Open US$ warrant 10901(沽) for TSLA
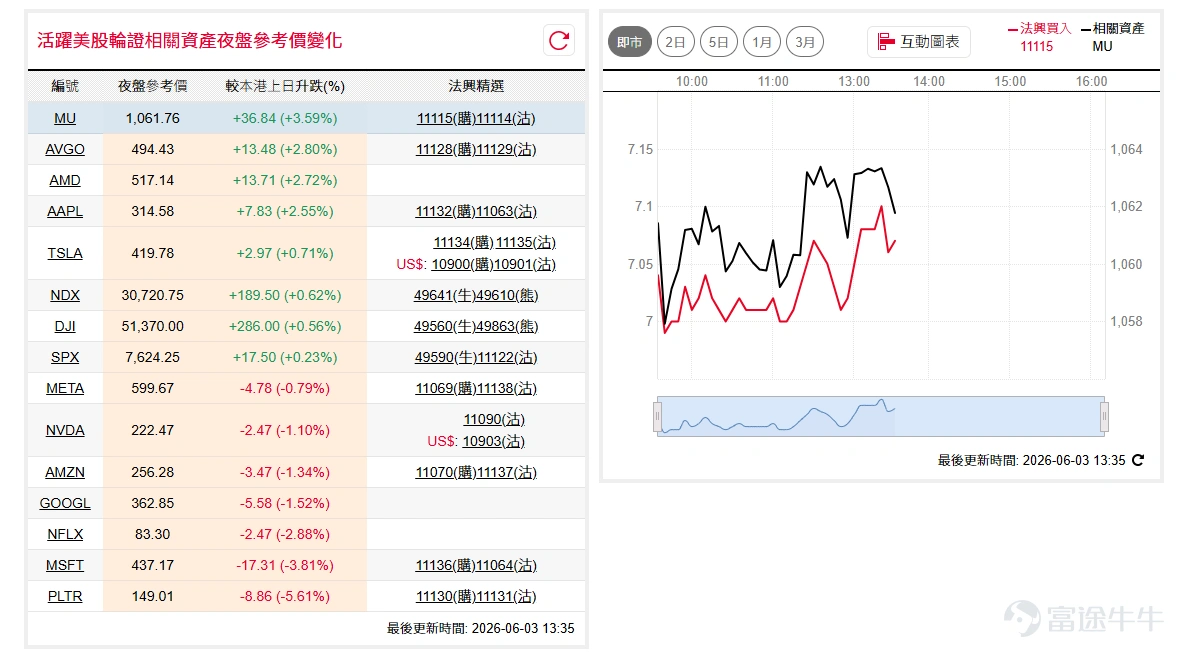Viewport: 1184px width, 655px height. click(x=524, y=264)
